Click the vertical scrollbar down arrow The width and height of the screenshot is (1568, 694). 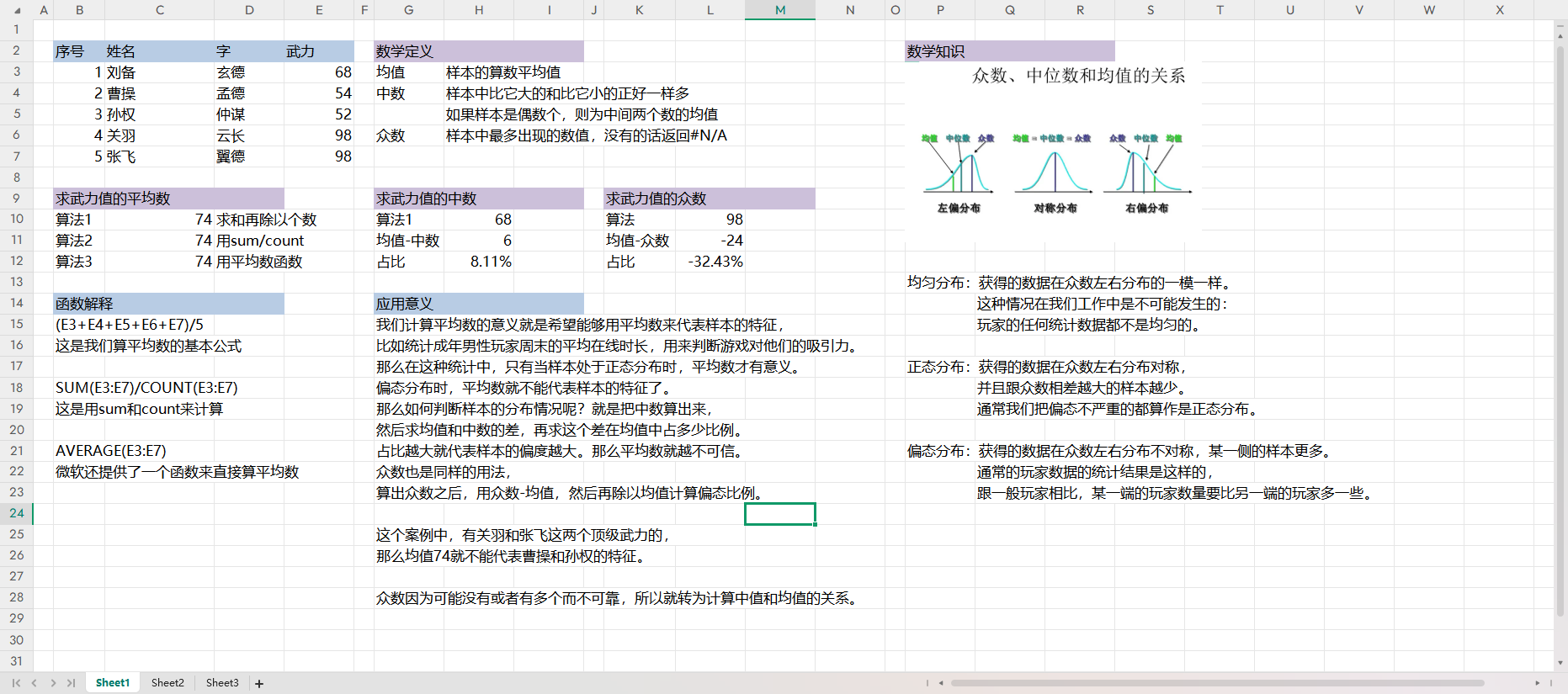pos(1560,663)
